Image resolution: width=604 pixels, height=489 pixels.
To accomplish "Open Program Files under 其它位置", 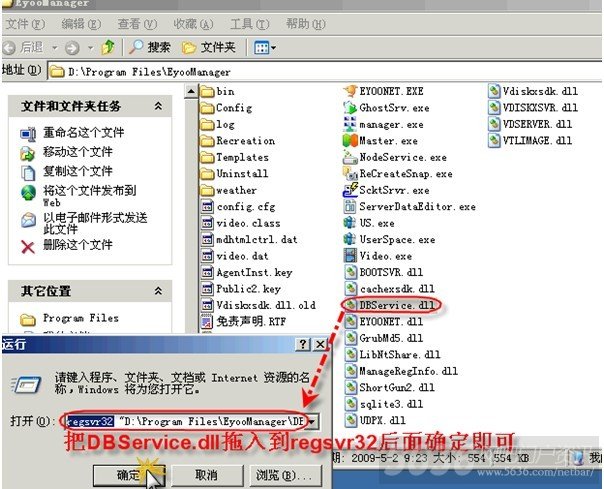I will (81, 318).
